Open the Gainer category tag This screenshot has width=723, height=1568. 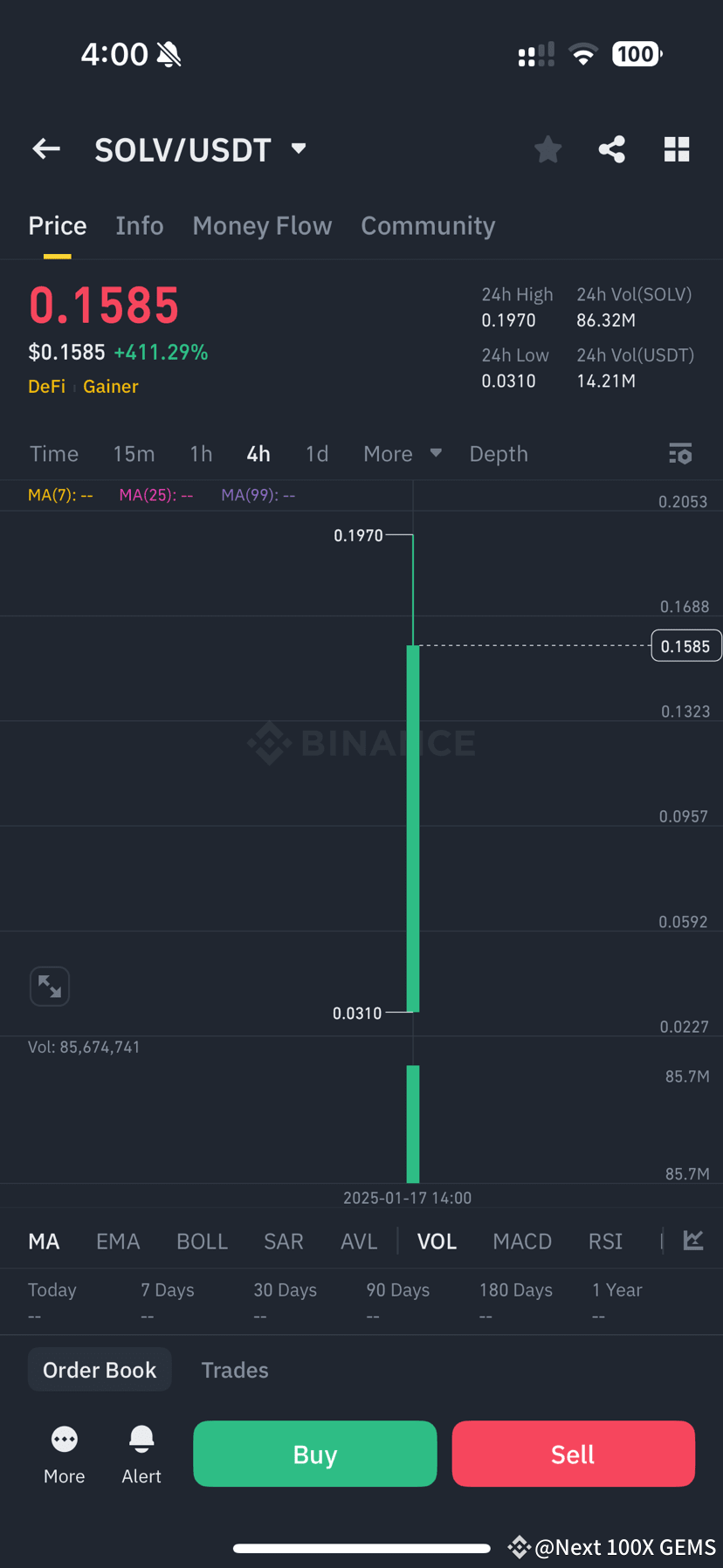pyautogui.click(x=110, y=386)
